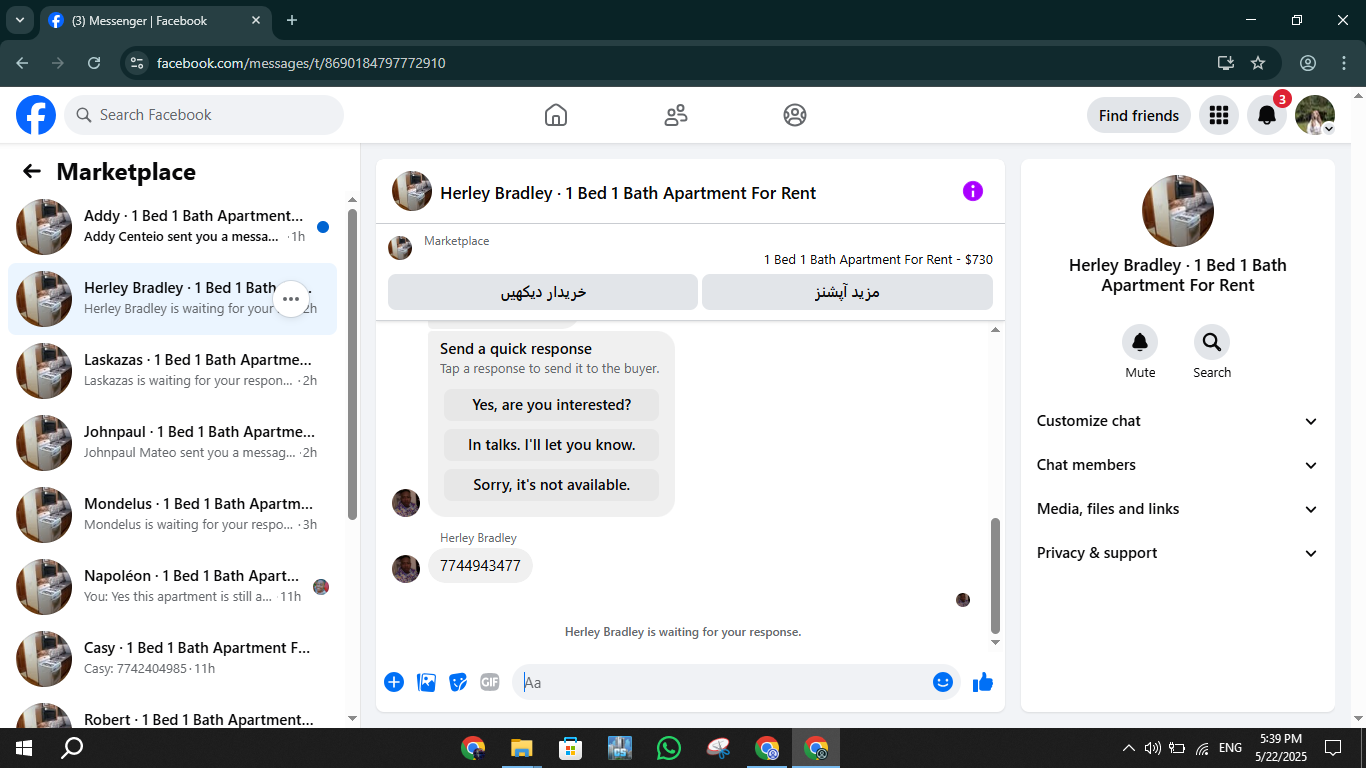This screenshot has width=1366, height=768.
Task: Open Facebook Home feed icon
Action: pyautogui.click(x=556, y=115)
